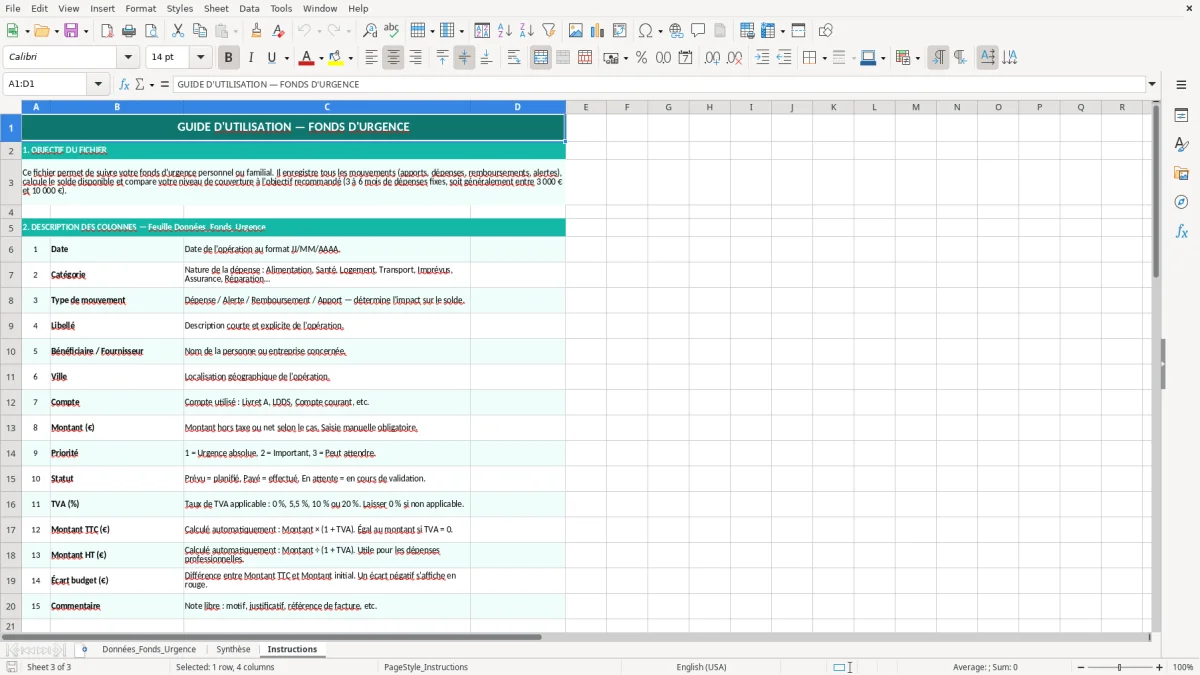Open the Data menu

[249, 8]
